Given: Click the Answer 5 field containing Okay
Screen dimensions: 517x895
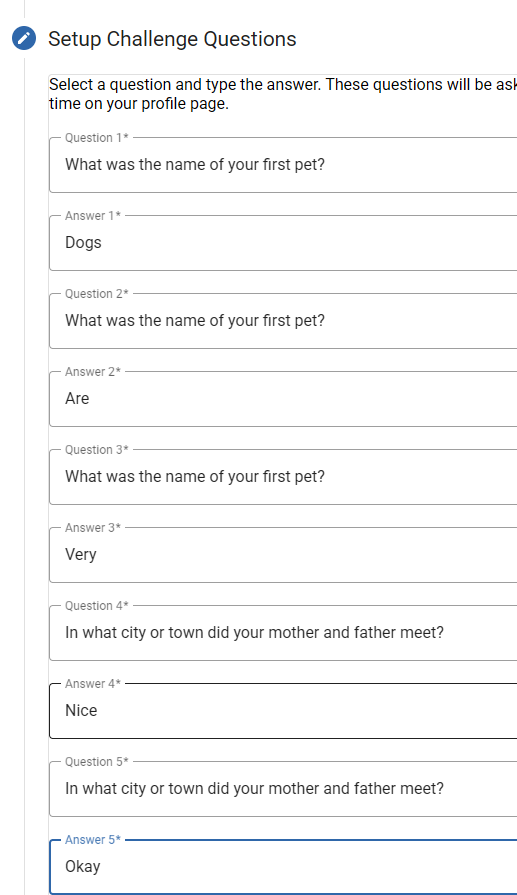Looking at the screenshot, I should [283, 866].
